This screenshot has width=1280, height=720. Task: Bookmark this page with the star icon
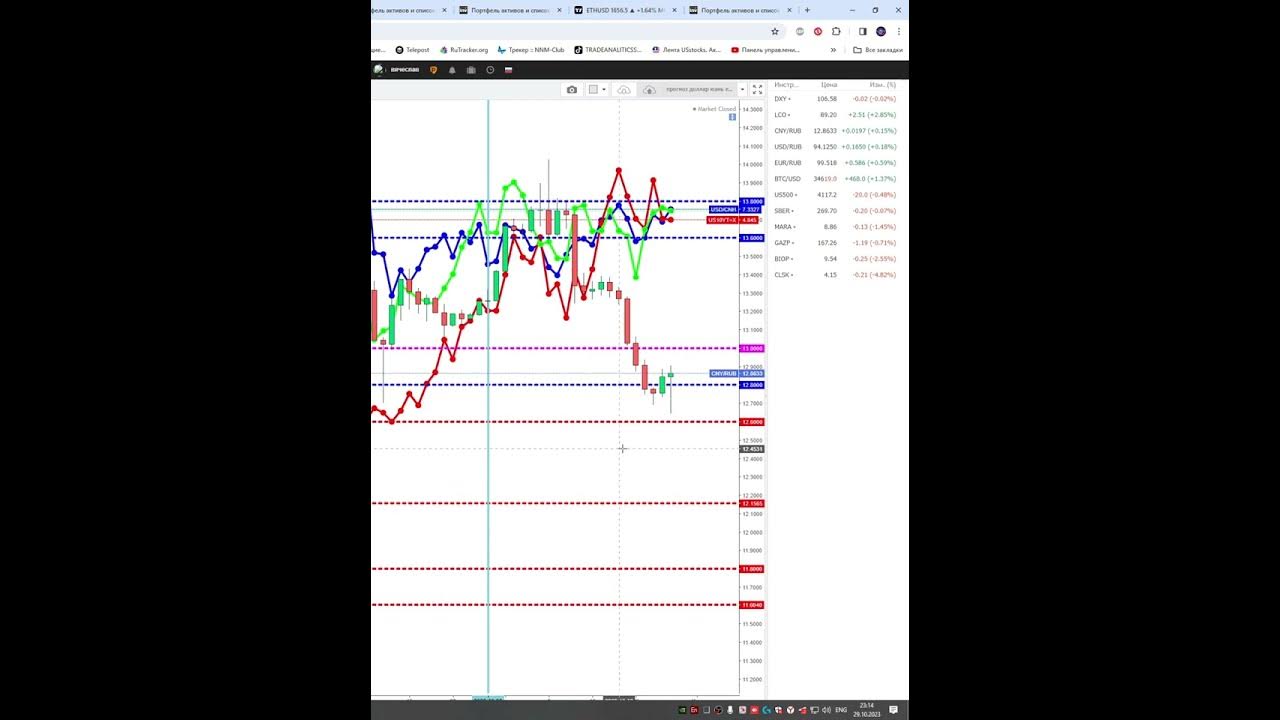[x=774, y=31]
